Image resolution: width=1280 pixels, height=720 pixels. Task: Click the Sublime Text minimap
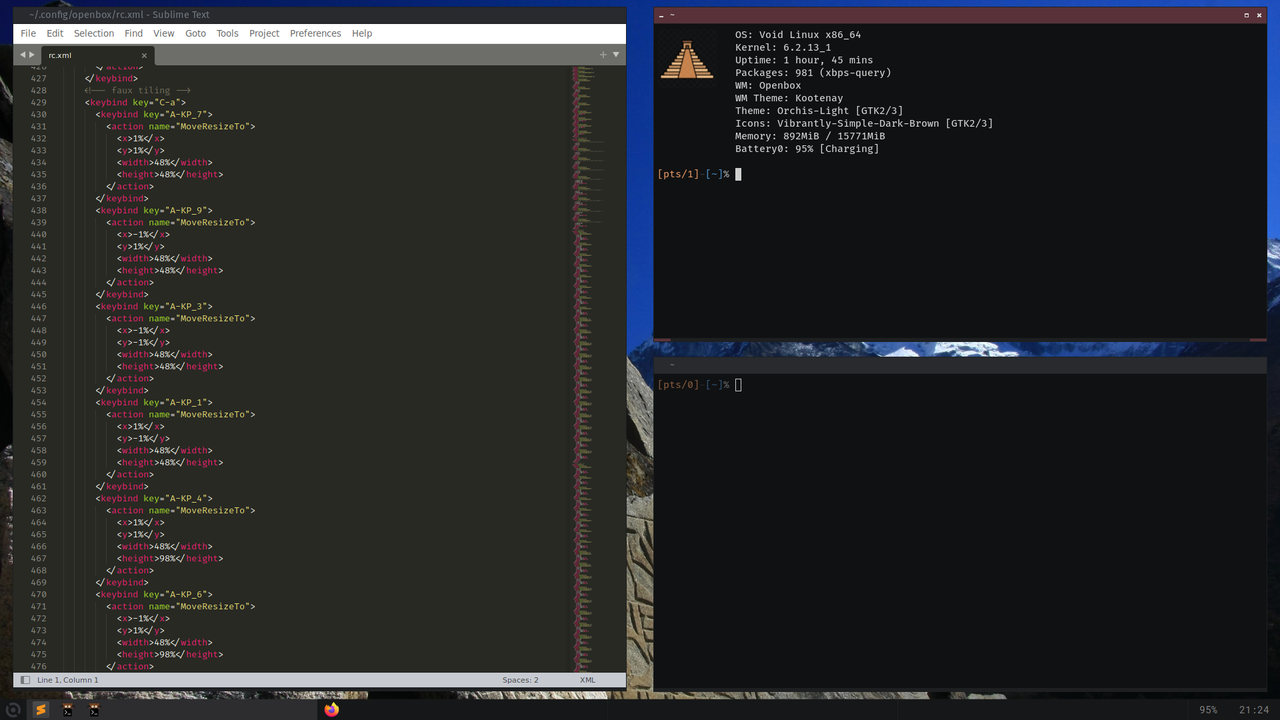590,368
